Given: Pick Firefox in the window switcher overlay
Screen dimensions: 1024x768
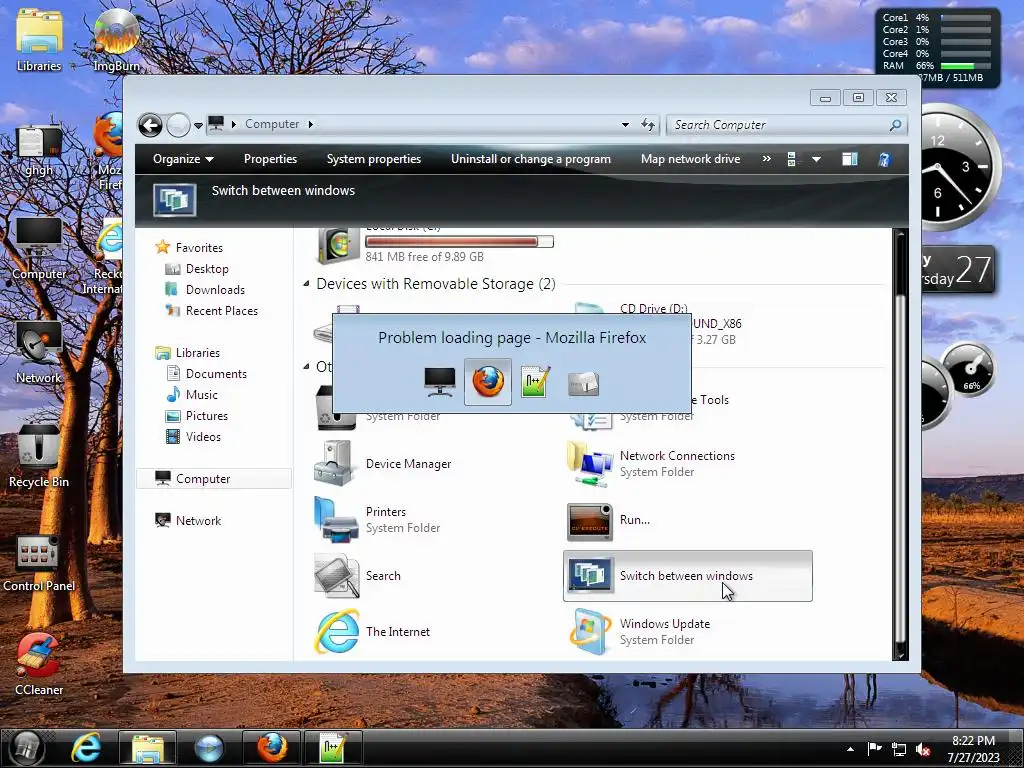Looking at the screenshot, I should point(488,382).
